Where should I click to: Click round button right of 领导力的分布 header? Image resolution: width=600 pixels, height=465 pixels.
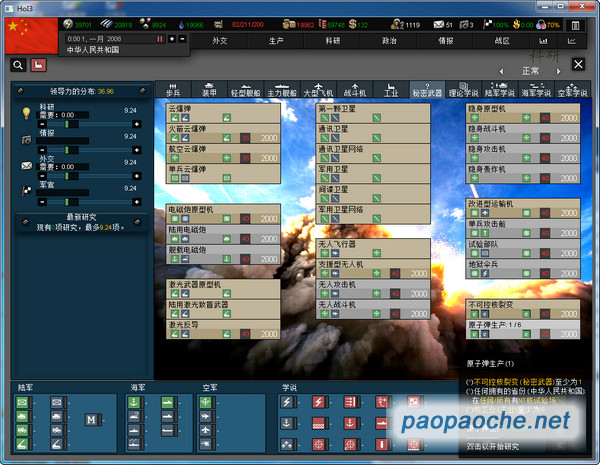[x=143, y=91]
